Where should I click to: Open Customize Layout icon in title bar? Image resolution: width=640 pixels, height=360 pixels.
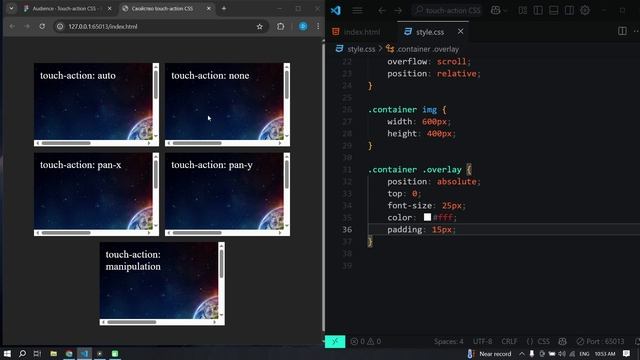pyautogui.click(x=522, y=11)
